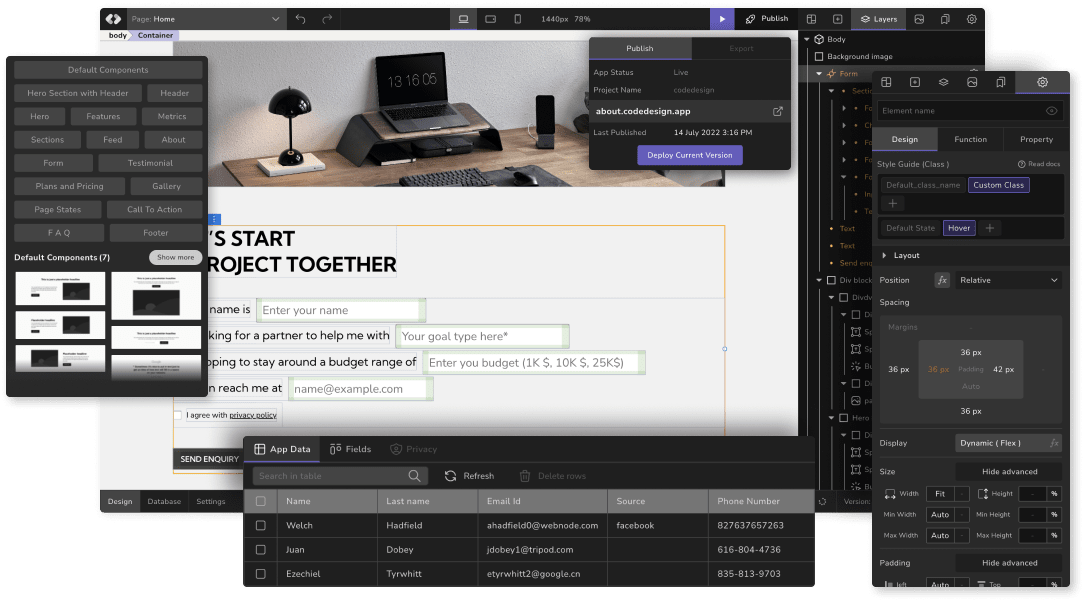Viewport: 1084px width, 601px height.
Task: Open the Page: Home dropdown
Action: pos(205,19)
